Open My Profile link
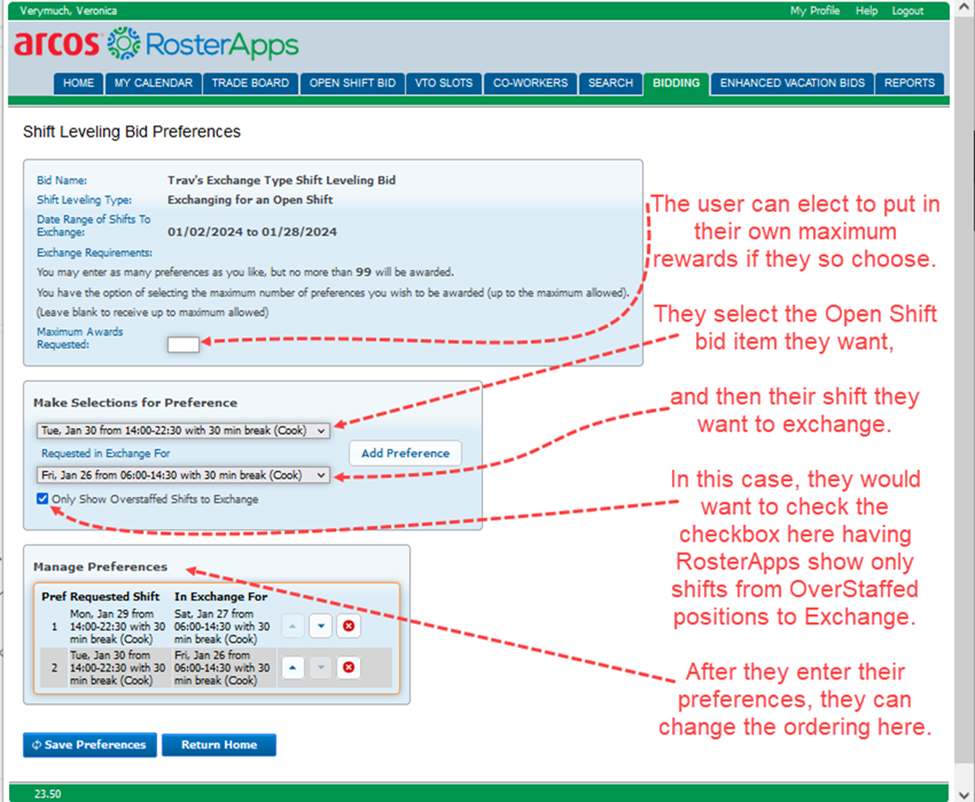 (815, 11)
